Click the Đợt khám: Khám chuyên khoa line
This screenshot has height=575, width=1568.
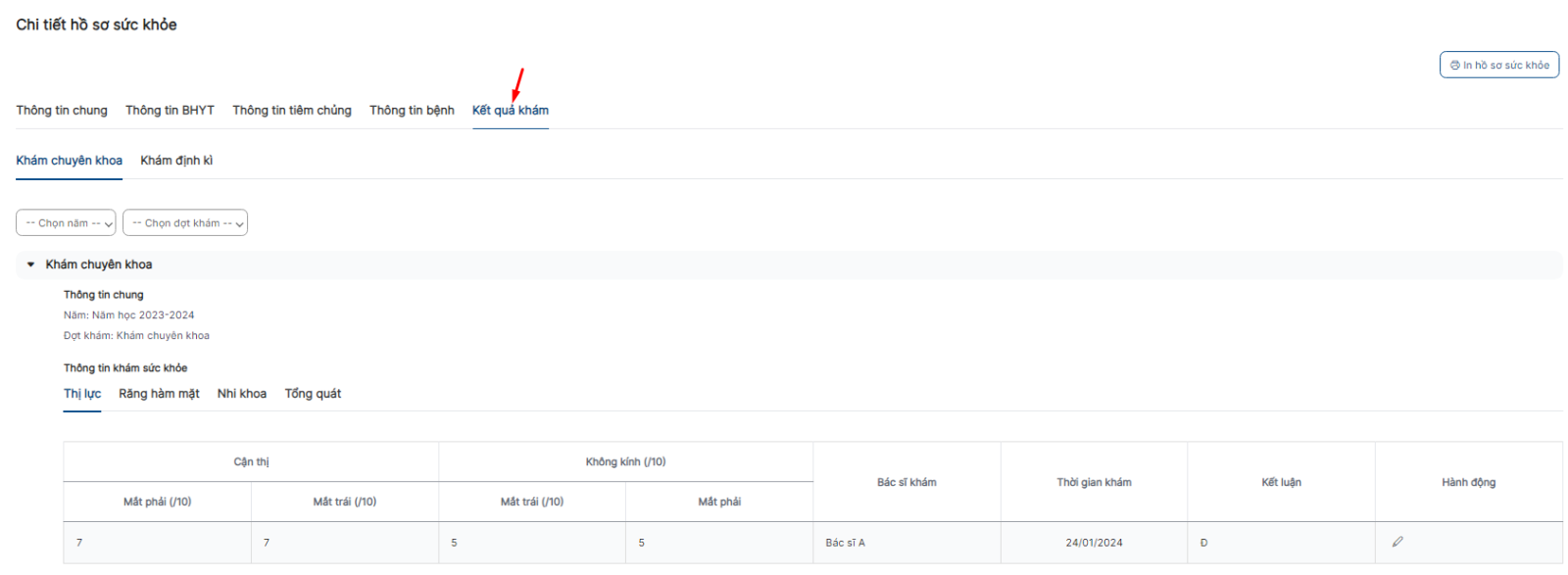coord(137,336)
